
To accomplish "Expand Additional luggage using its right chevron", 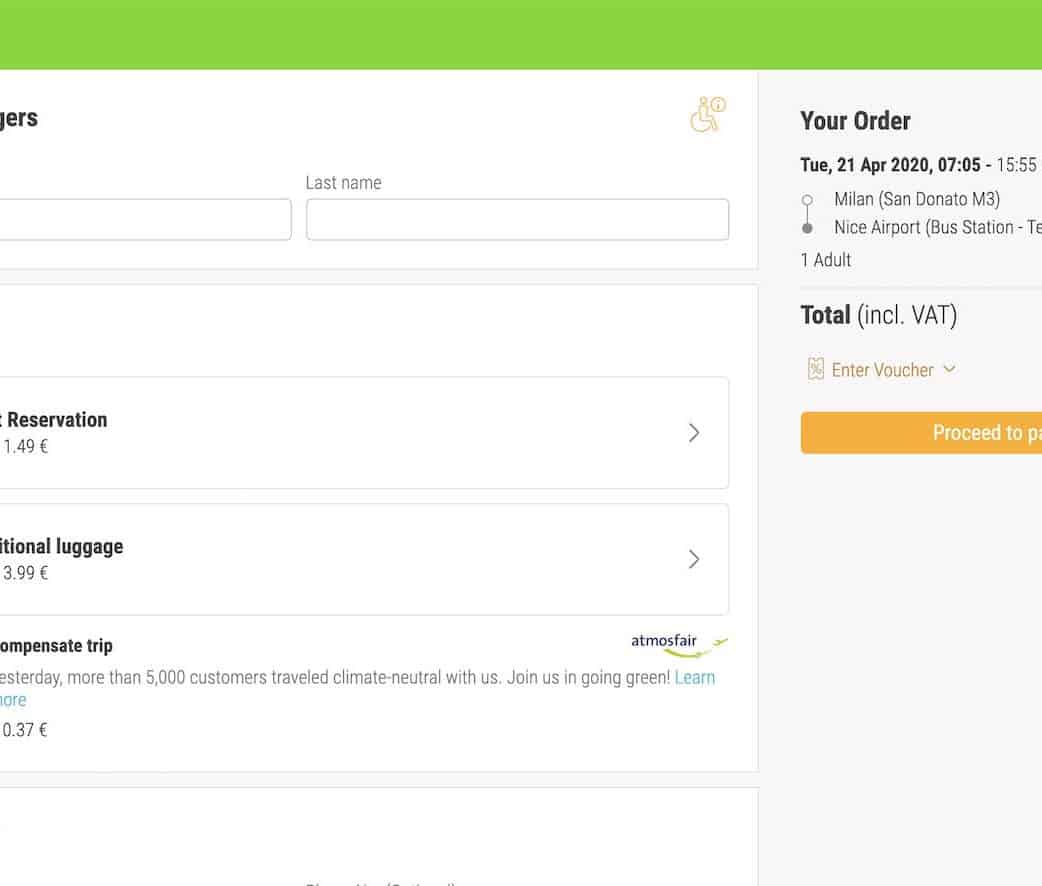I will point(694,559).
